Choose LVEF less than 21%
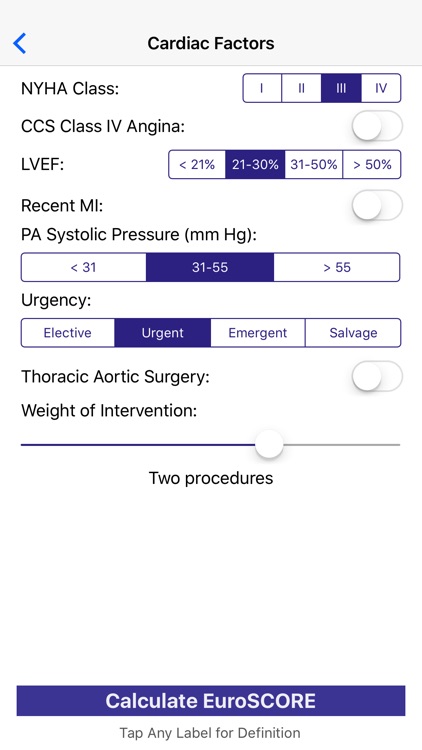Viewport: 422px width, 750px height. point(197,165)
